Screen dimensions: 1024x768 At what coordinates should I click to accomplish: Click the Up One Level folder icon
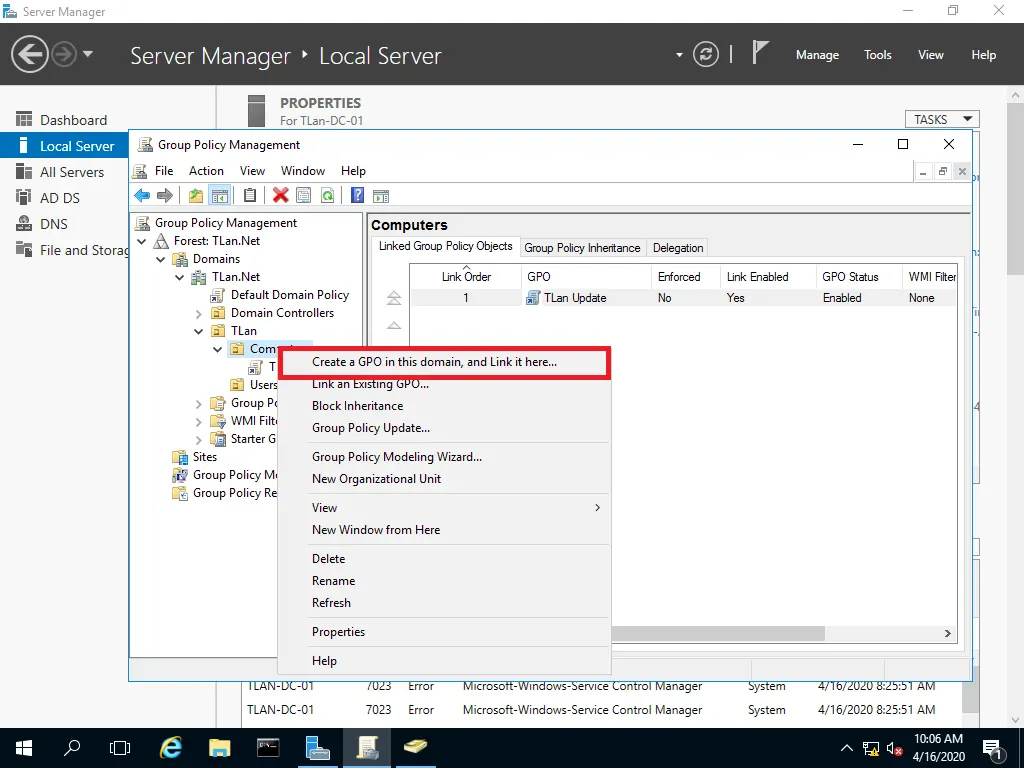pyautogui.click(x=195, y=195)
